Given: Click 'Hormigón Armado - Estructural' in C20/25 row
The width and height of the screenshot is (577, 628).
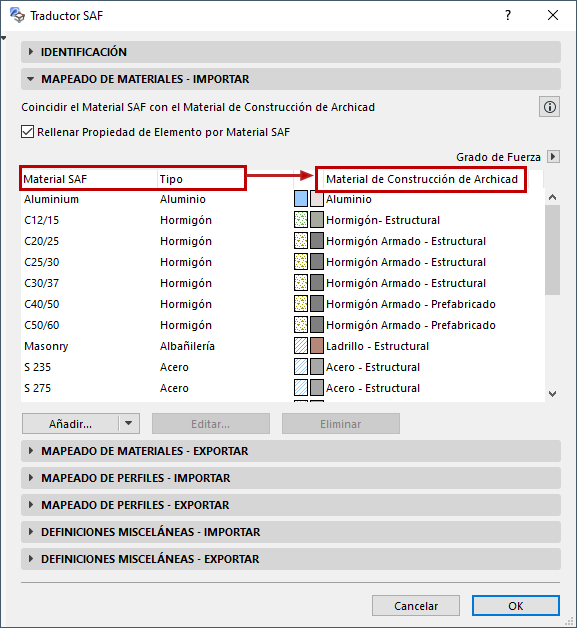Looking at the screenshot, I should coord(406,241).
